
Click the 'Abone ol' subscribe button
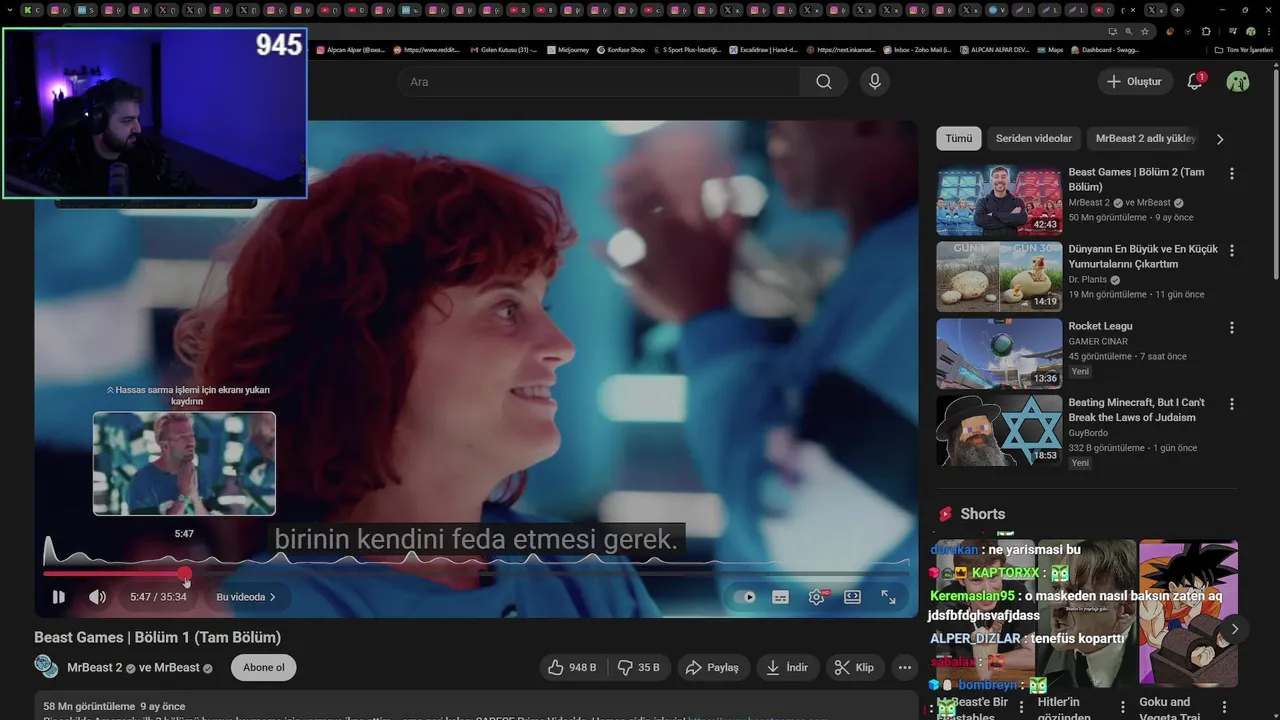[264, 667]
